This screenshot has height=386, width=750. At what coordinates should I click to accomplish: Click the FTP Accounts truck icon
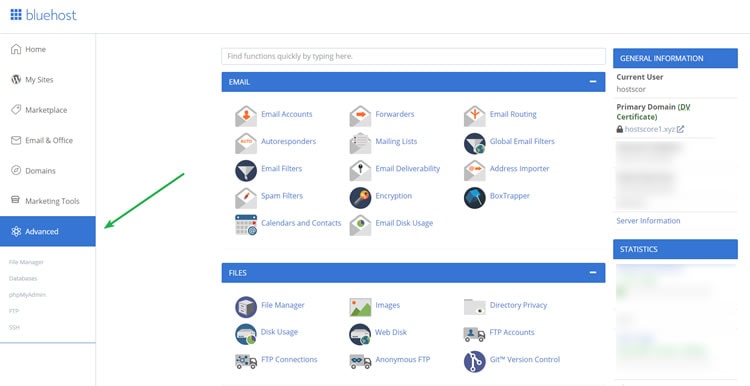pyautogui.click(x=474, y=334)
